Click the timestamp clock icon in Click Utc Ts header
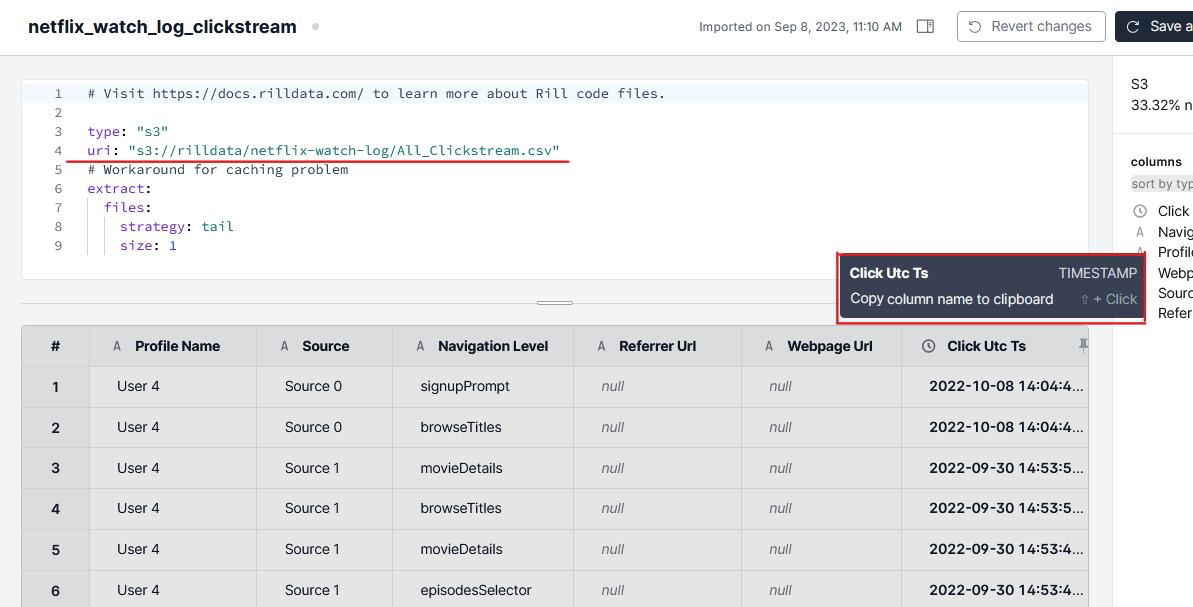 (928, 346)
